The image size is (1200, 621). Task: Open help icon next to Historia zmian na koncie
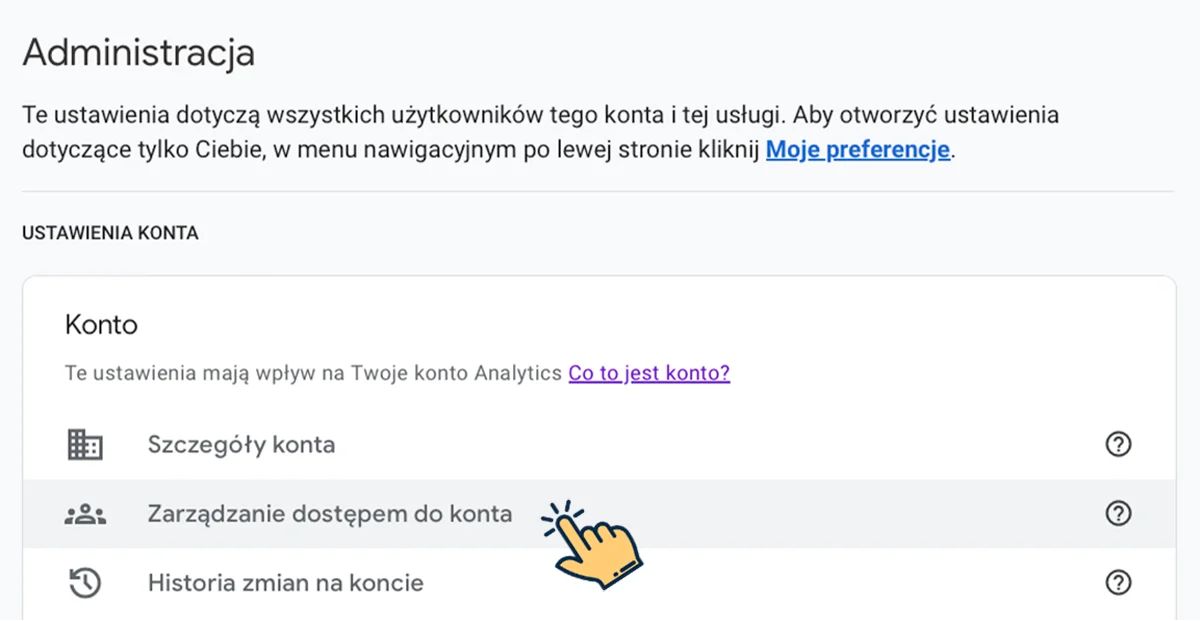[x=1118, y=582]
